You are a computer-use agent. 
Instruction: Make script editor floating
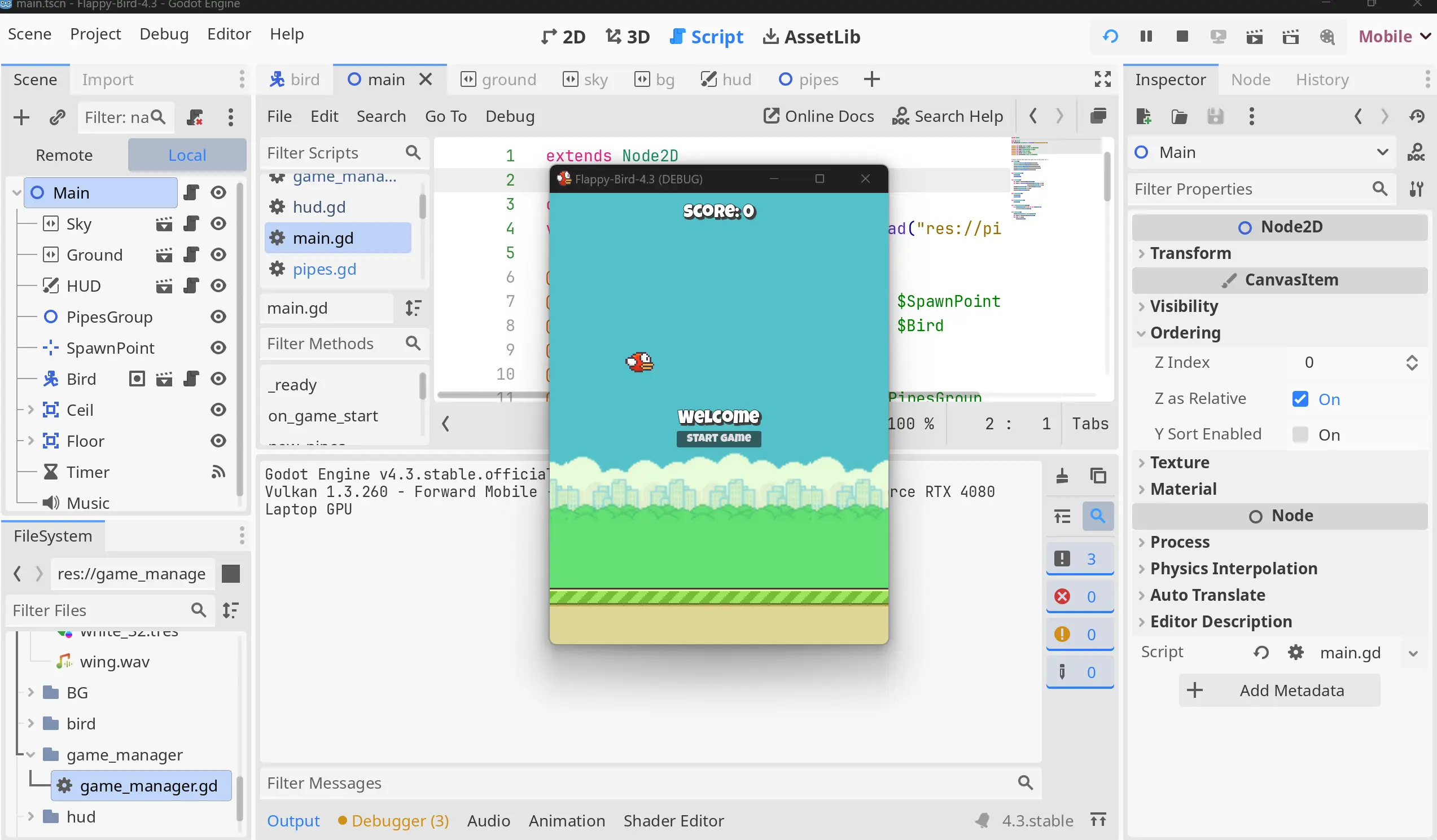pos(1098,116)
